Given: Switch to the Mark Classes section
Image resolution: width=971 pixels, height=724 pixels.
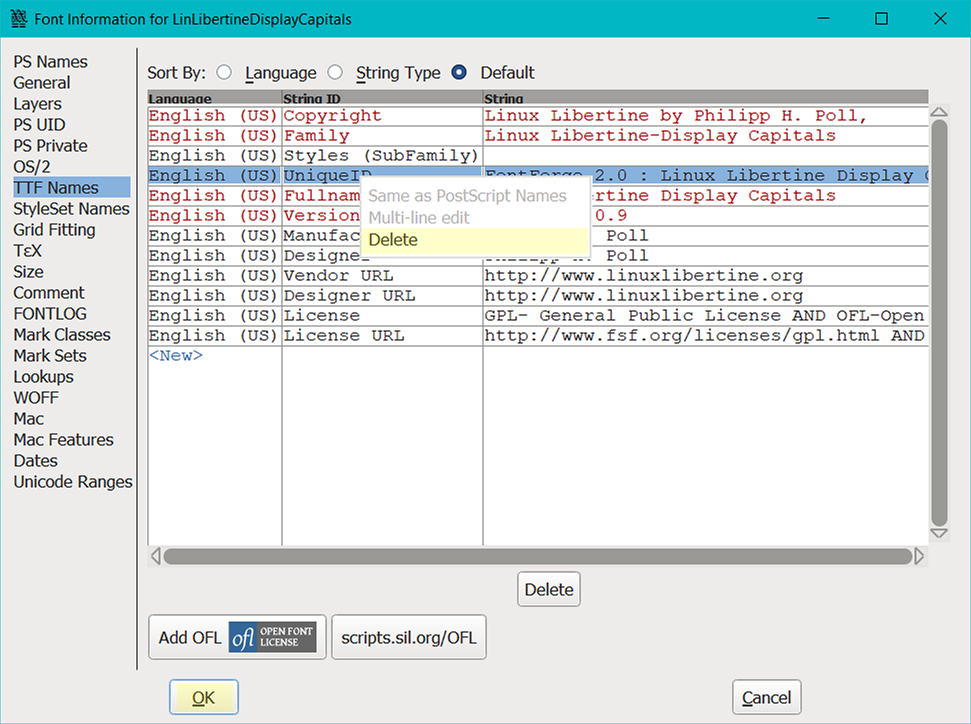Looking at the screenshot, I should pos(62,335).
